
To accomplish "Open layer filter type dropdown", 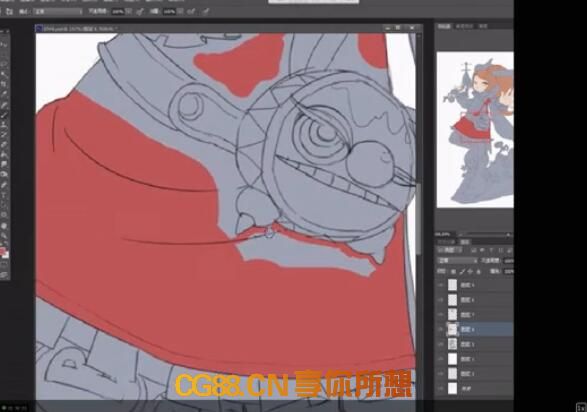I will tap(449, 250).
